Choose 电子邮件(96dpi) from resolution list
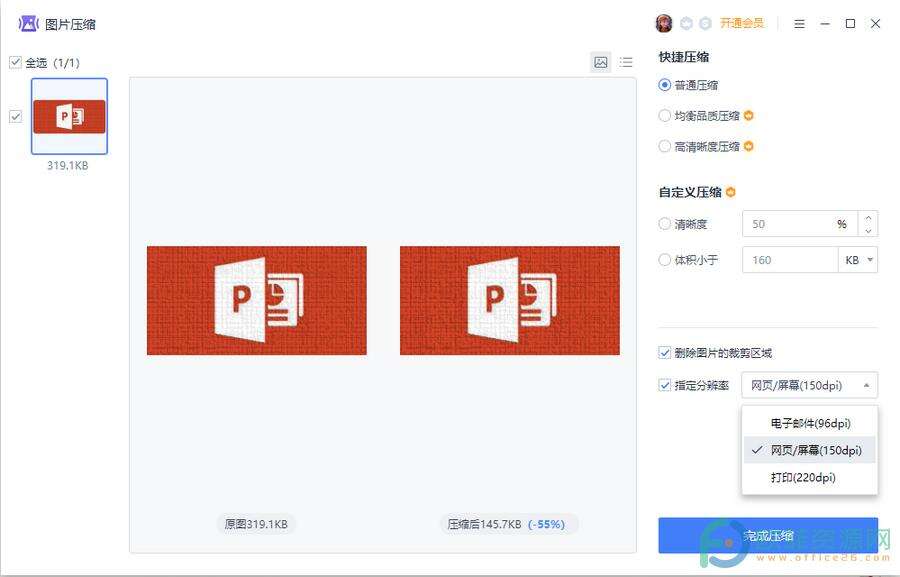Screen dimensions: 900x577 pos(810,423)
